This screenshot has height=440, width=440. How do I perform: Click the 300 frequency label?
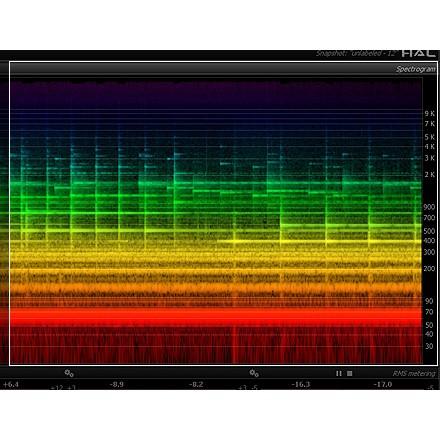pyautogui.click(x=429, y=252)
